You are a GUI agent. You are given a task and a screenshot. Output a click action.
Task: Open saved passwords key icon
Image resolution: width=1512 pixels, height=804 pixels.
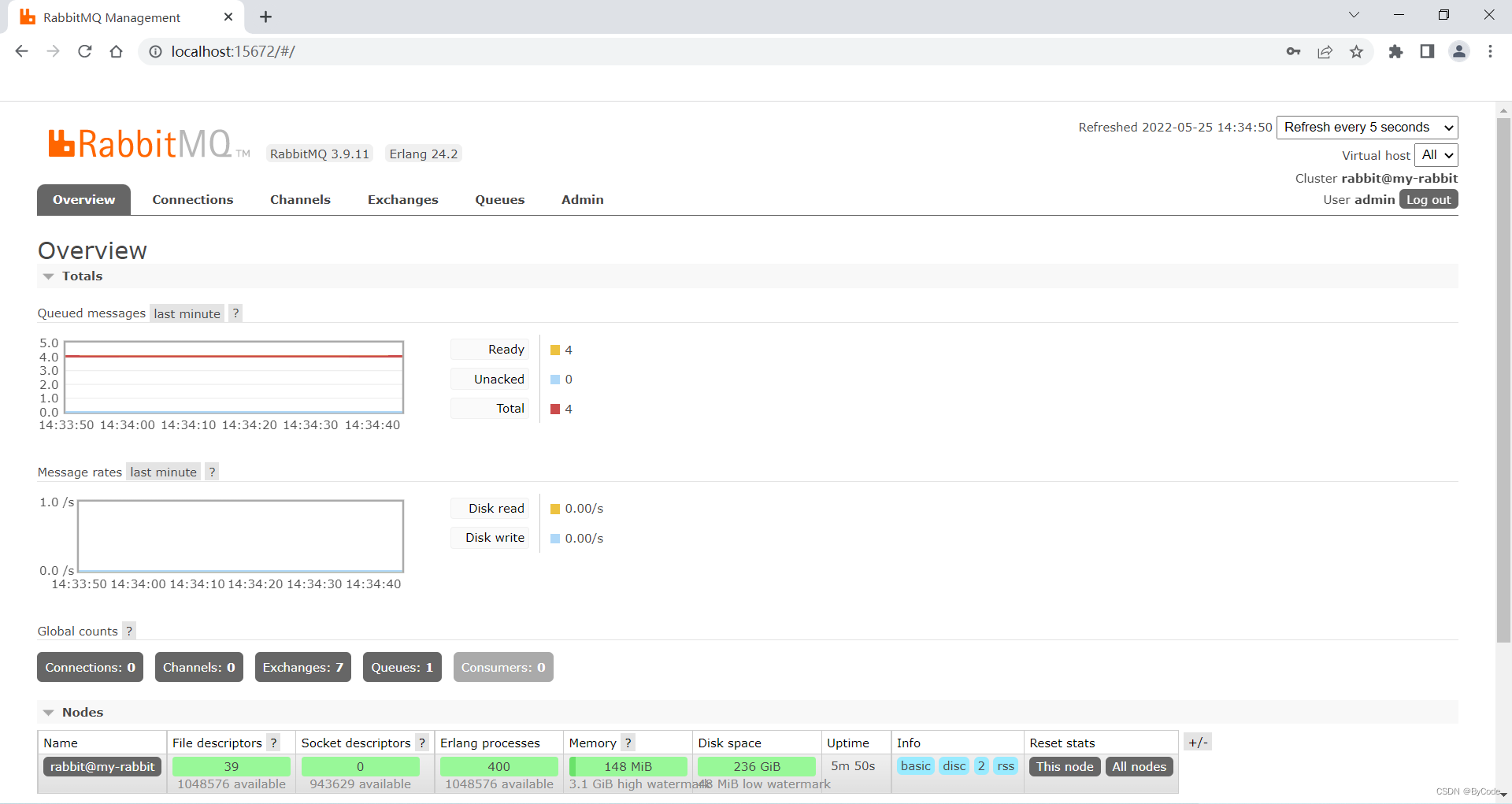1293,51
